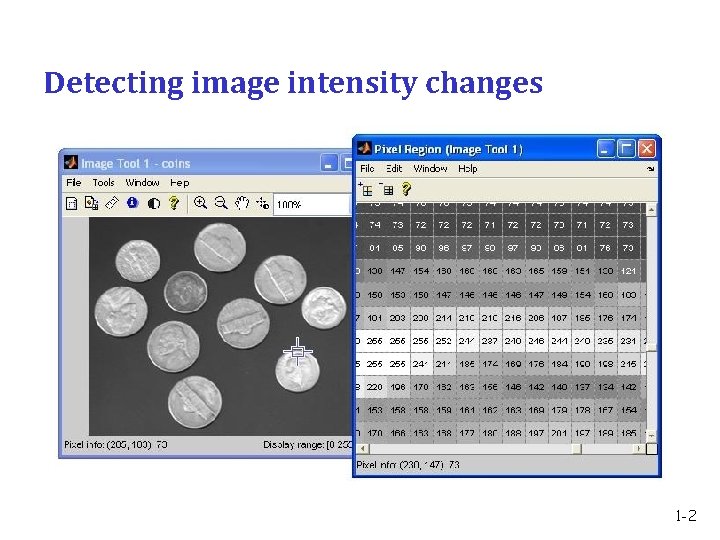Select pixel cell with value 208

click(x=536, y=318)
